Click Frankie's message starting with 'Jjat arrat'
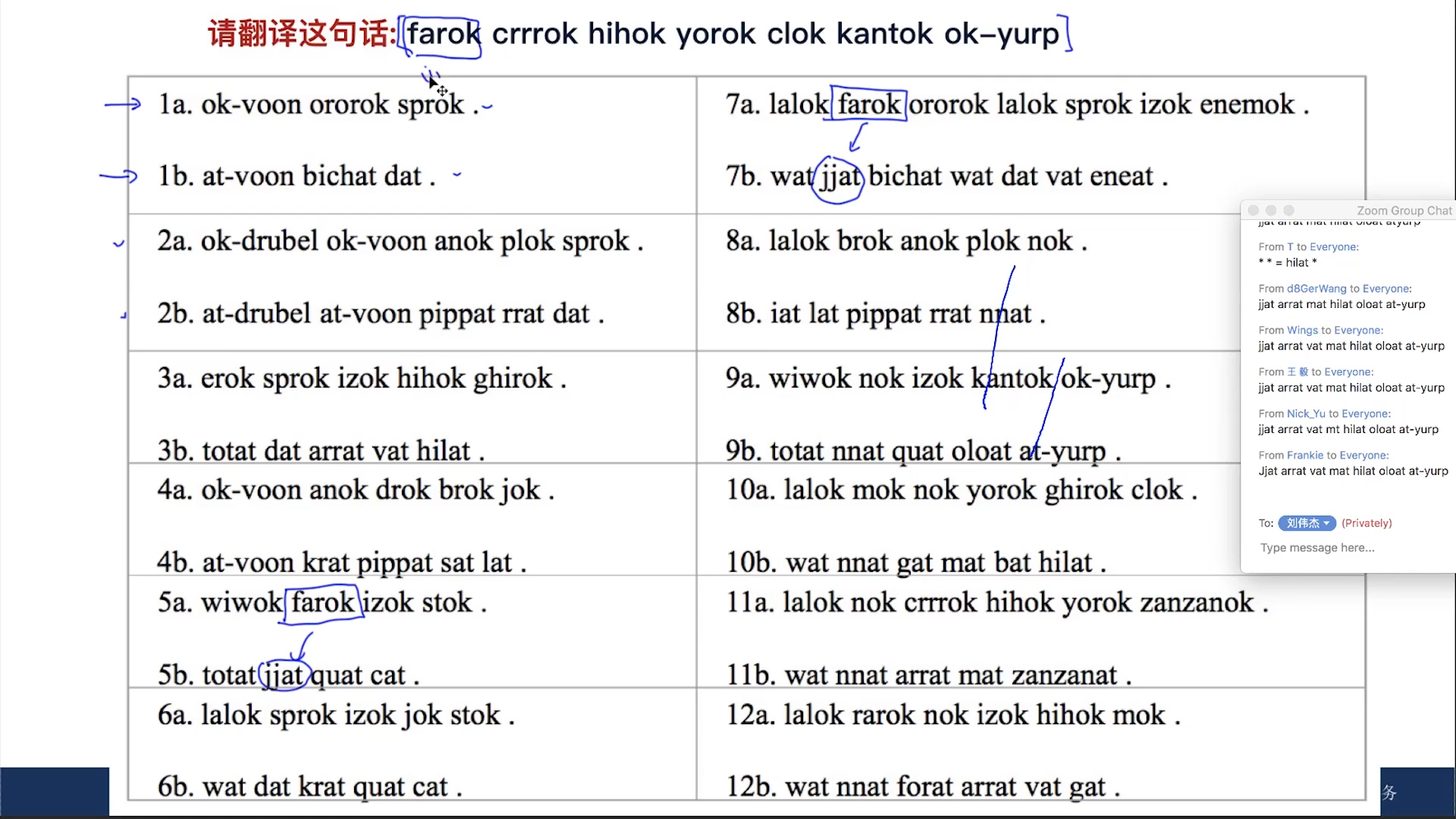 [1354, 471]
